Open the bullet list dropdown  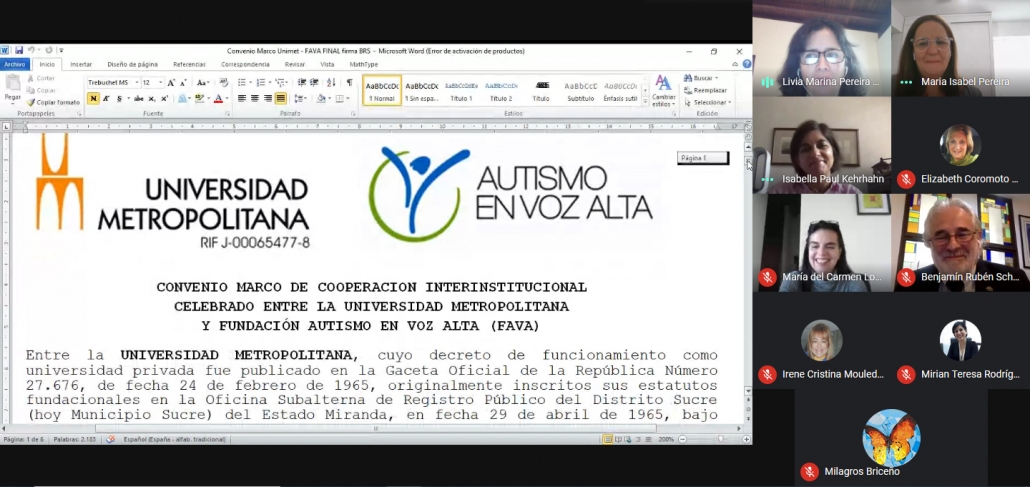point(250,83)
